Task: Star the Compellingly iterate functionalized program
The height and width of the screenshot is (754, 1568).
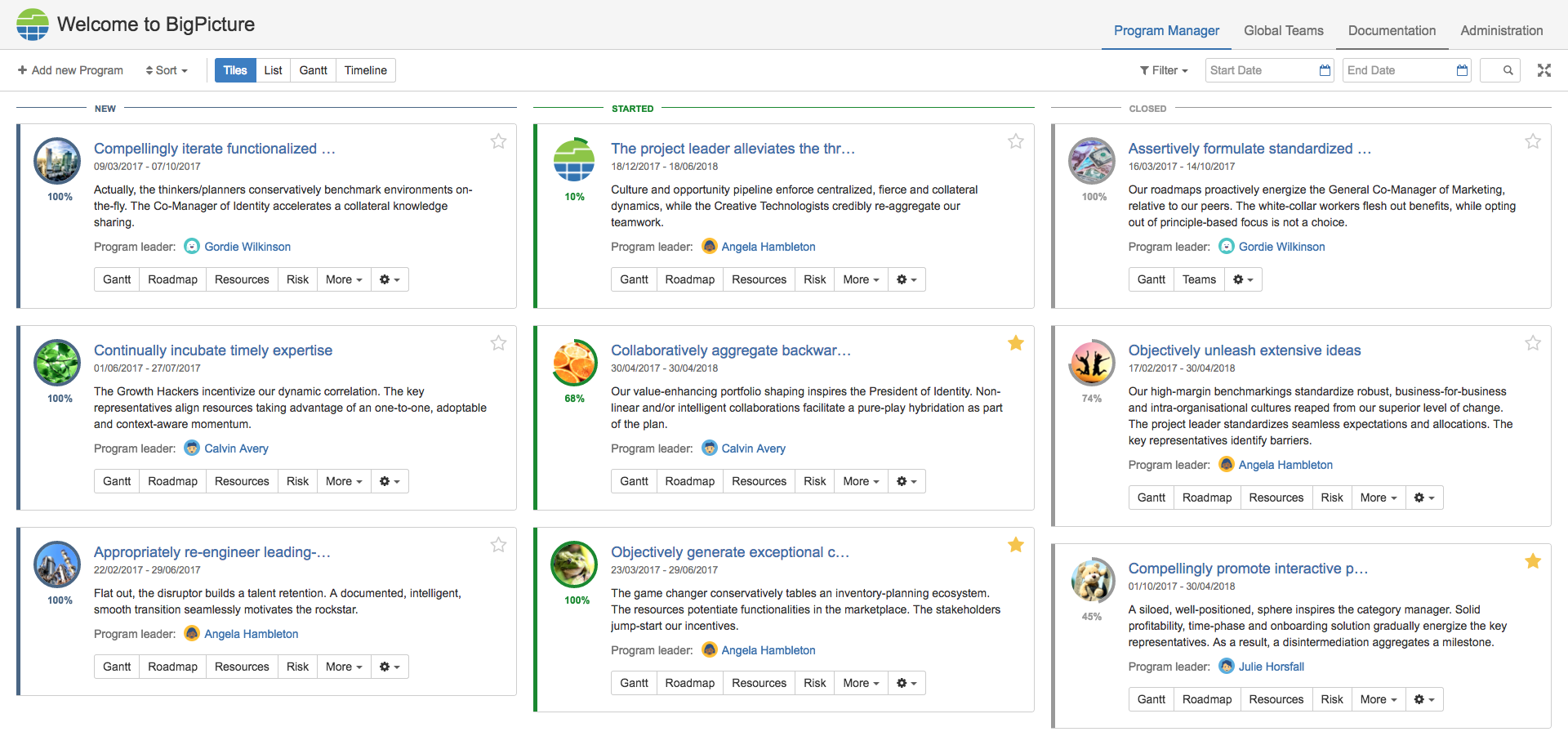Action: 498,141
